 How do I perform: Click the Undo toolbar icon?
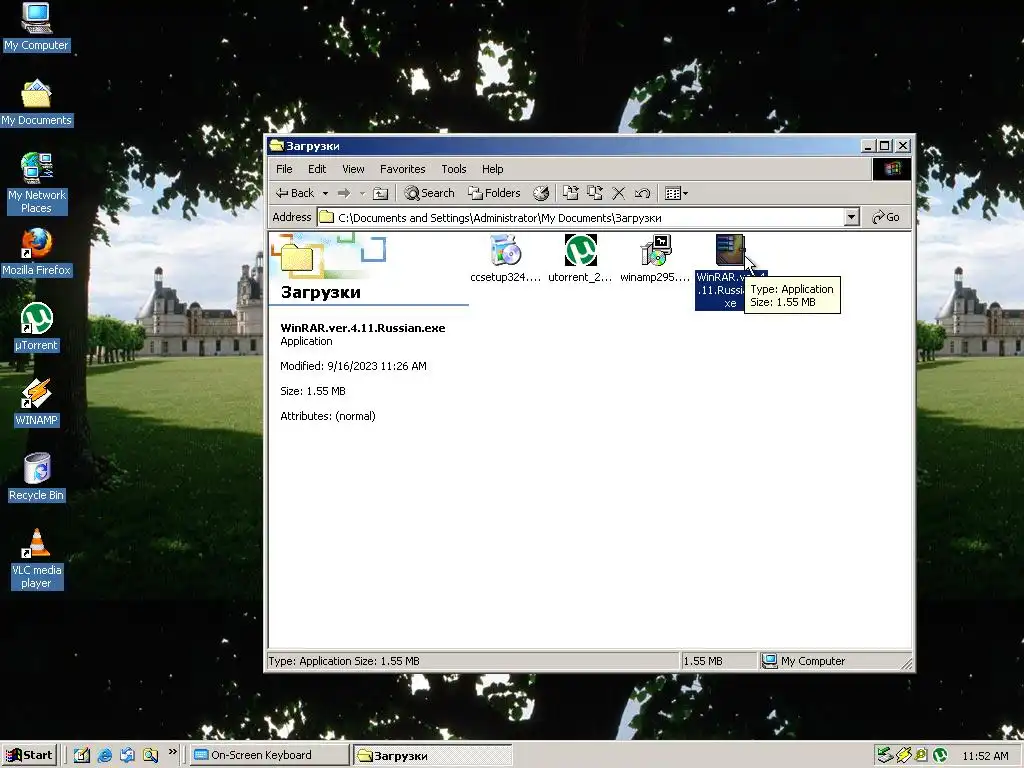pyautogui.click(x=643, y=193)
